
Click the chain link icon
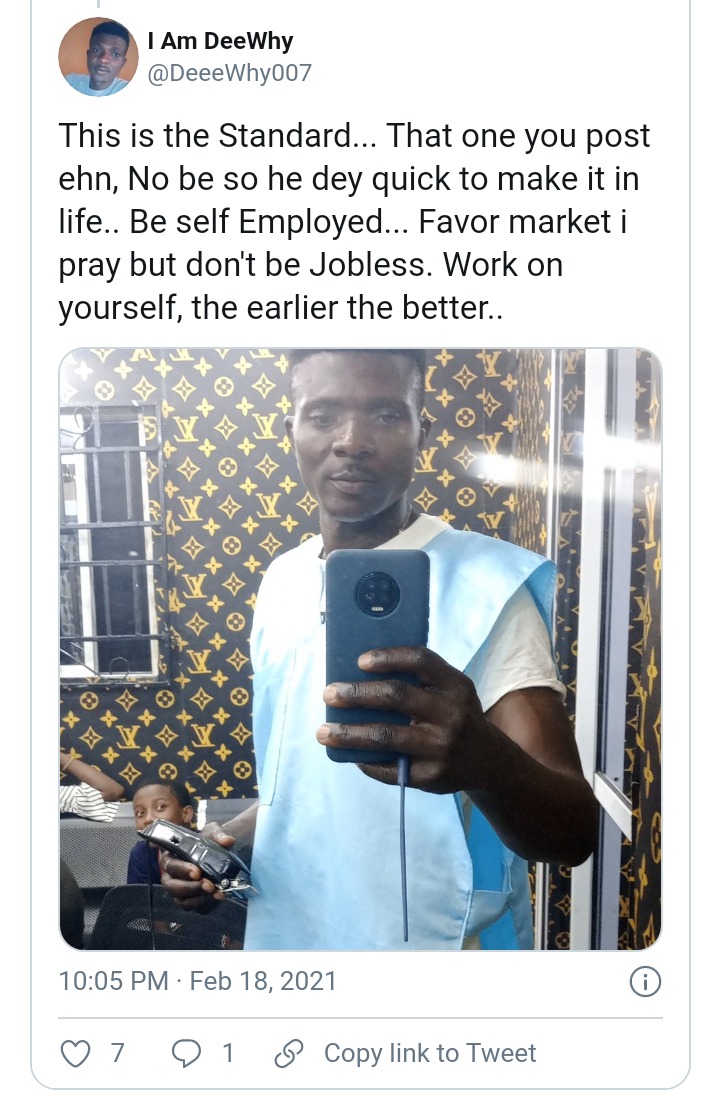[288, 1053]
